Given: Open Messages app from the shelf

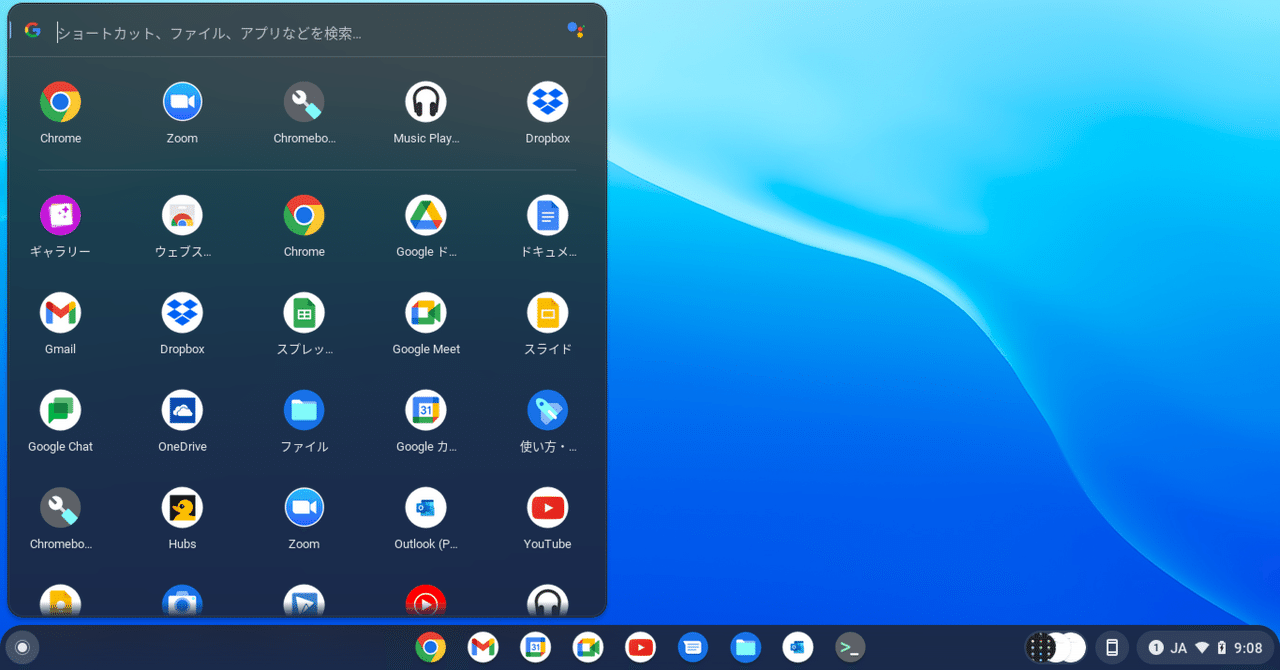Looking at the screenshot, I should click(692, 648).
